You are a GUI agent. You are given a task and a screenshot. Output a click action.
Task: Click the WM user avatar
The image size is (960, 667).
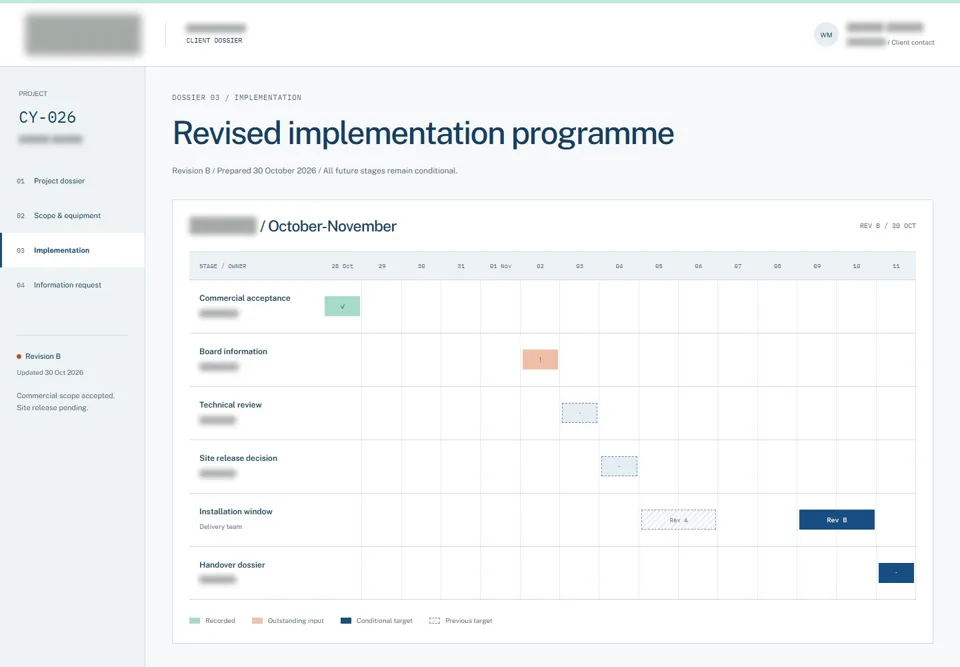(826, 35)
